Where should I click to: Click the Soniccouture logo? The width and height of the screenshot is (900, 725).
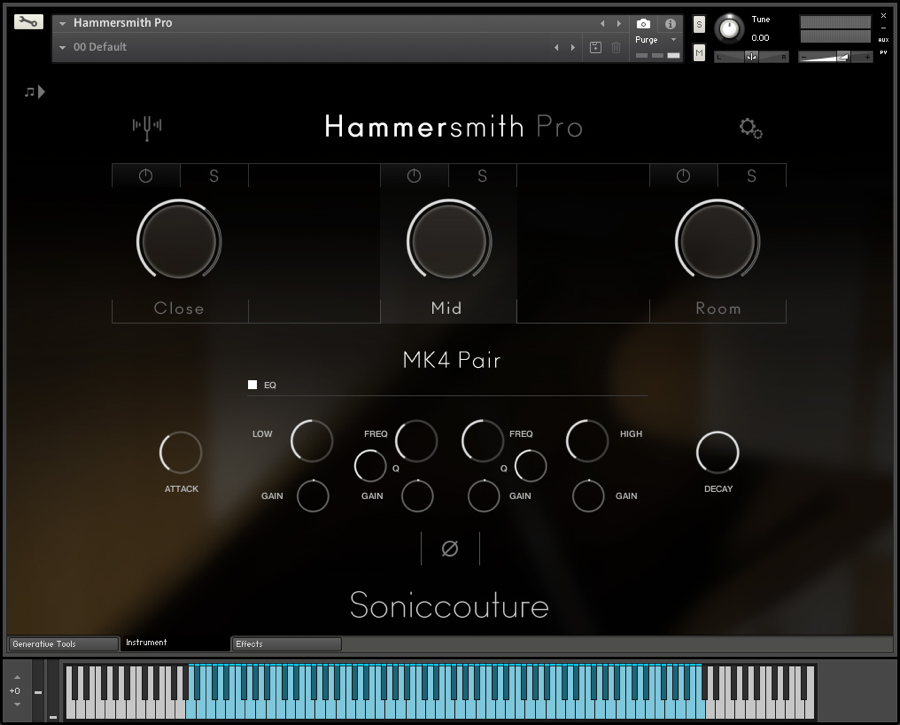(x=449, y=606)
